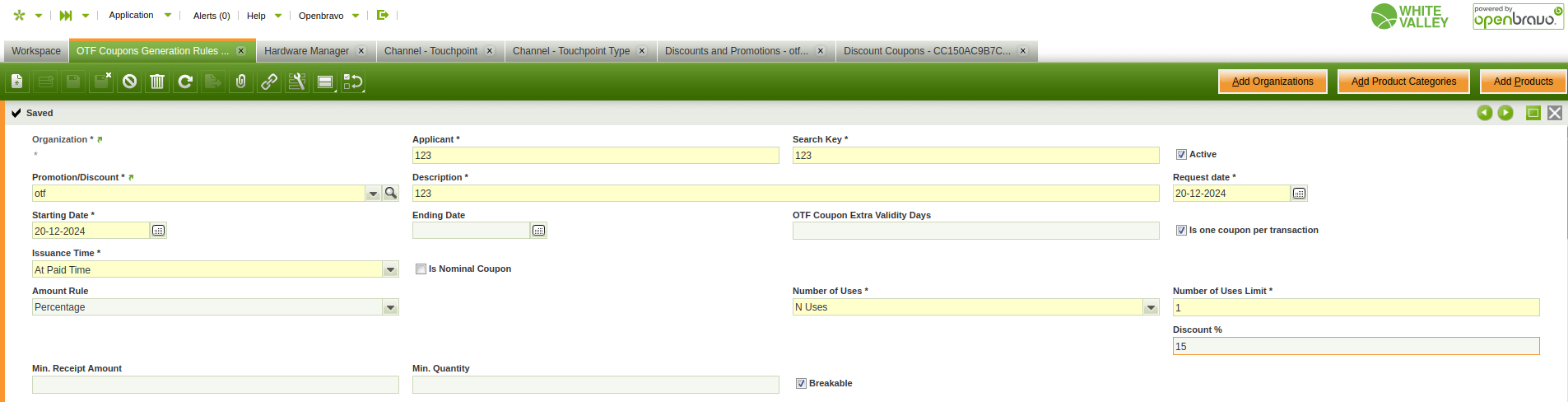Follow the Promotion/Discount link arrow
This screenshot has width=1568, height=402.
pyautogui.click(x=131, y=178)
